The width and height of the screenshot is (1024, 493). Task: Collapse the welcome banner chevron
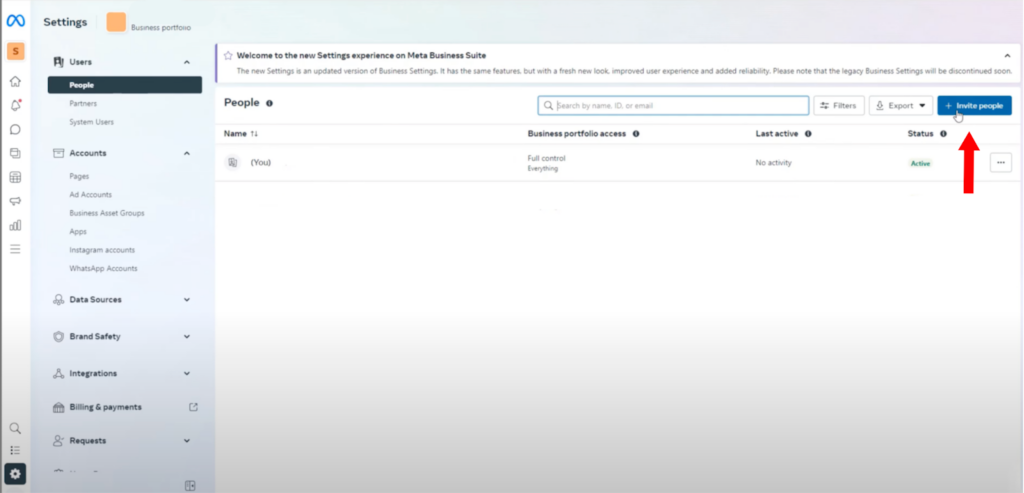1007,56
